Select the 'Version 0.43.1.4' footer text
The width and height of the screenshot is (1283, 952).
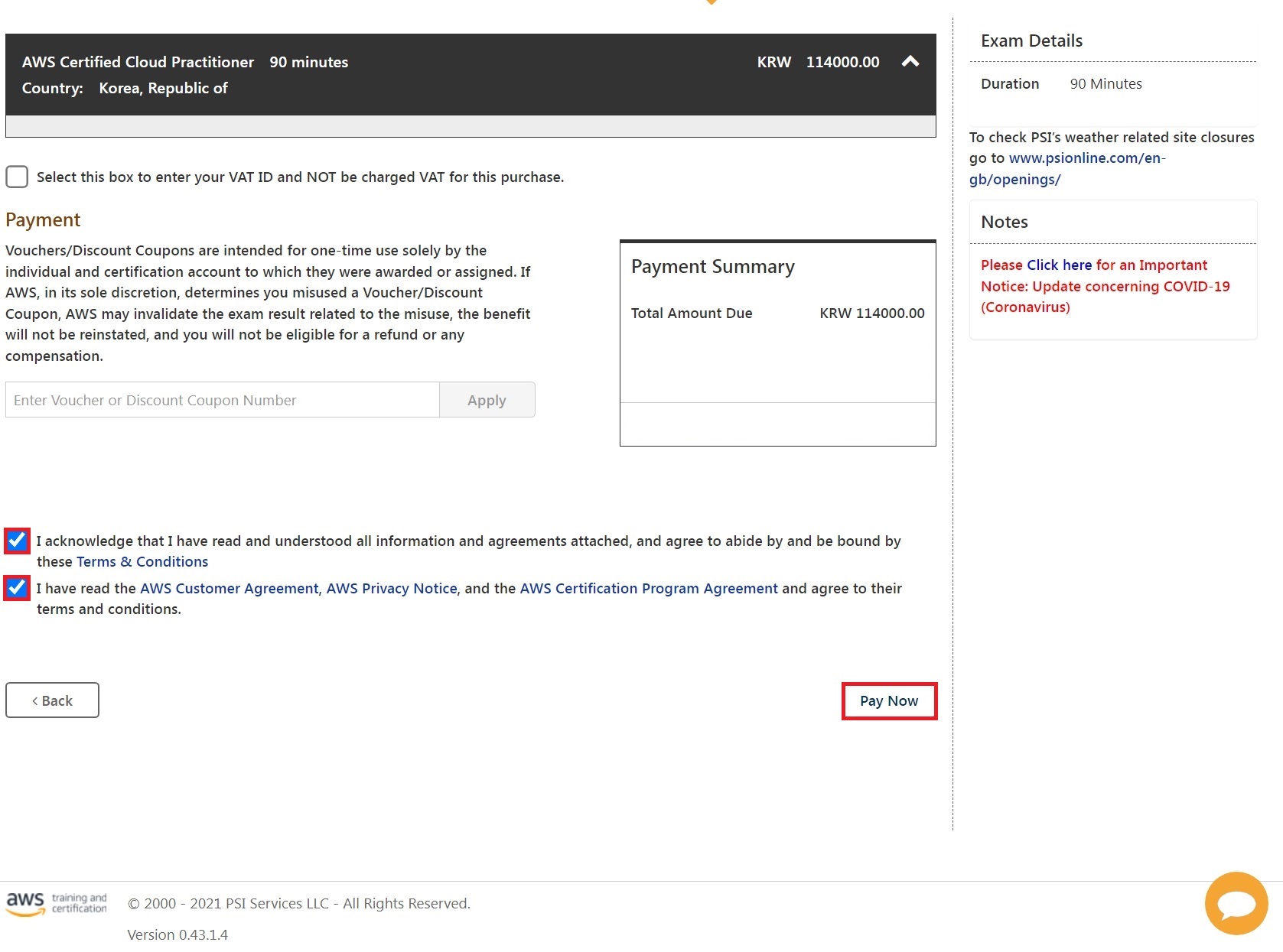pos(177,935)
